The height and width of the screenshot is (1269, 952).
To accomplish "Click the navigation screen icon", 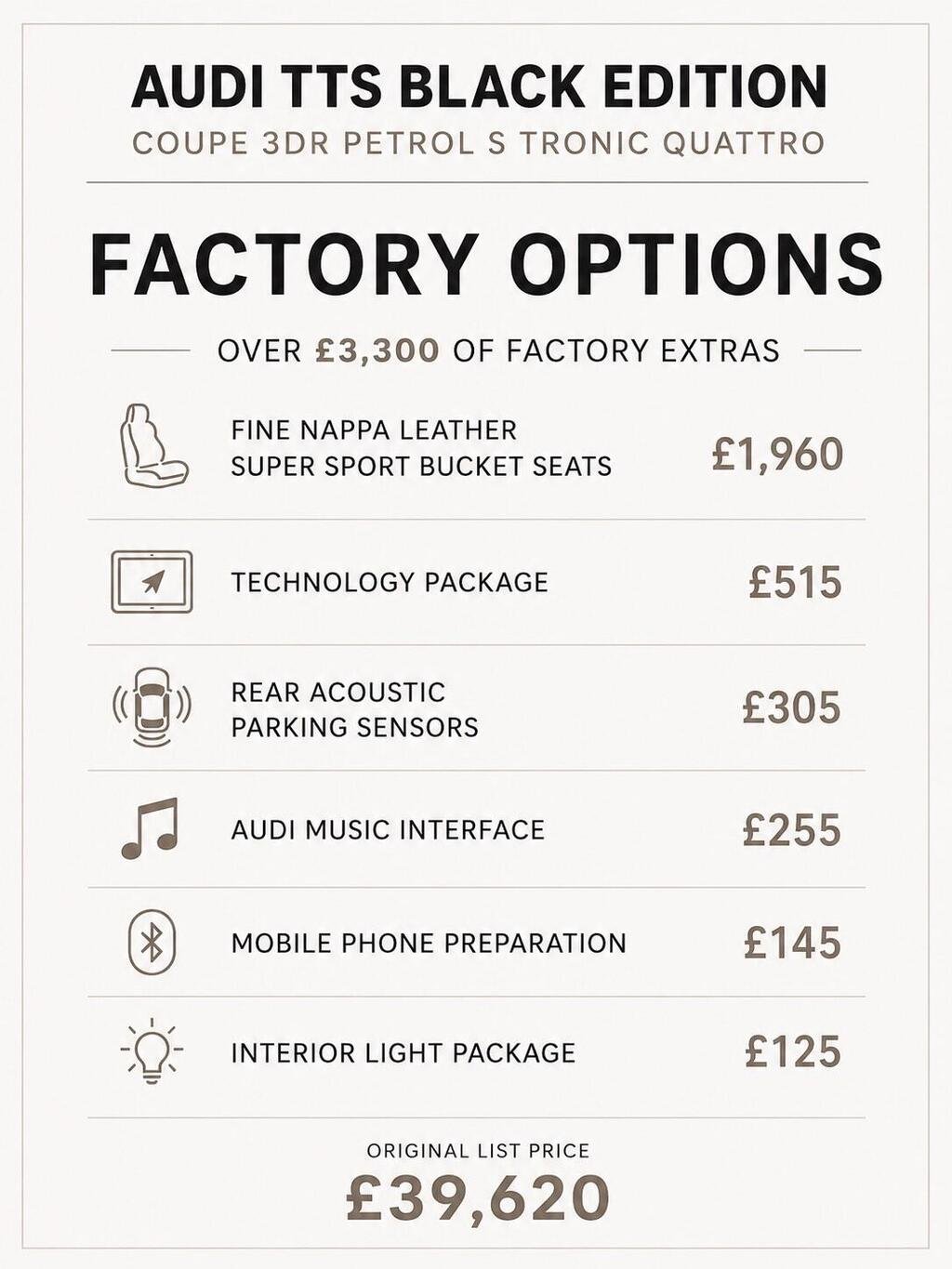I will [152, 582].
